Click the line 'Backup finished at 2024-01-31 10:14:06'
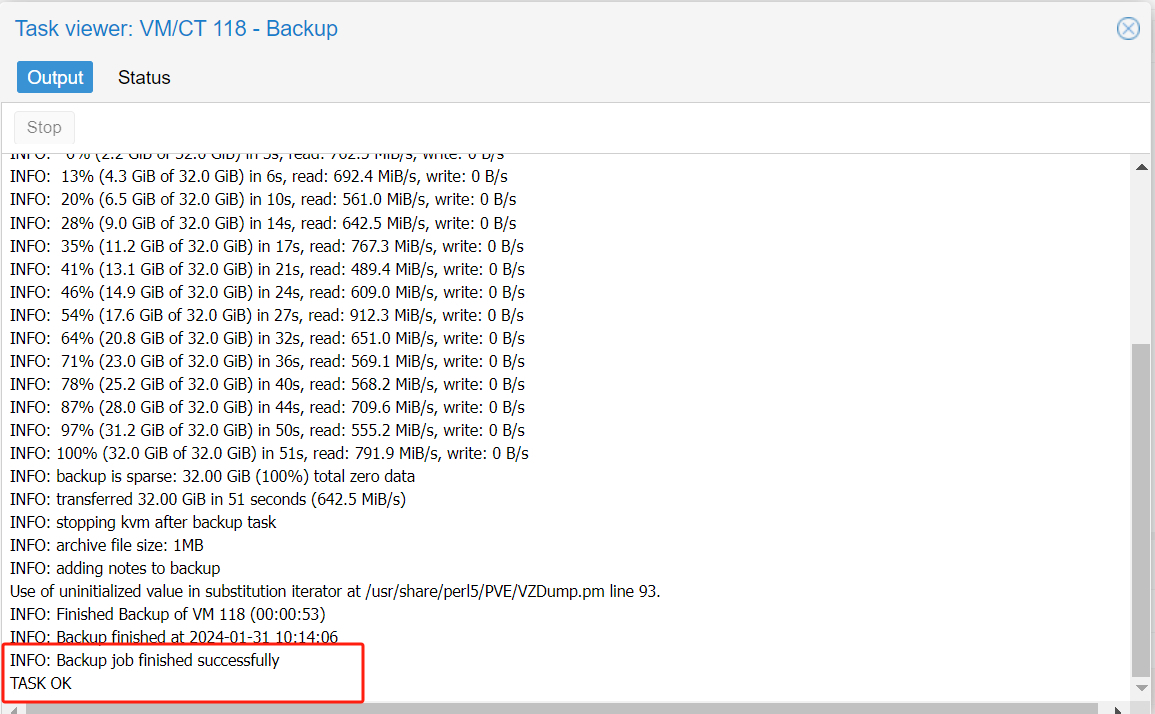This screenshot has width=1155, height=714. [174, 637]
